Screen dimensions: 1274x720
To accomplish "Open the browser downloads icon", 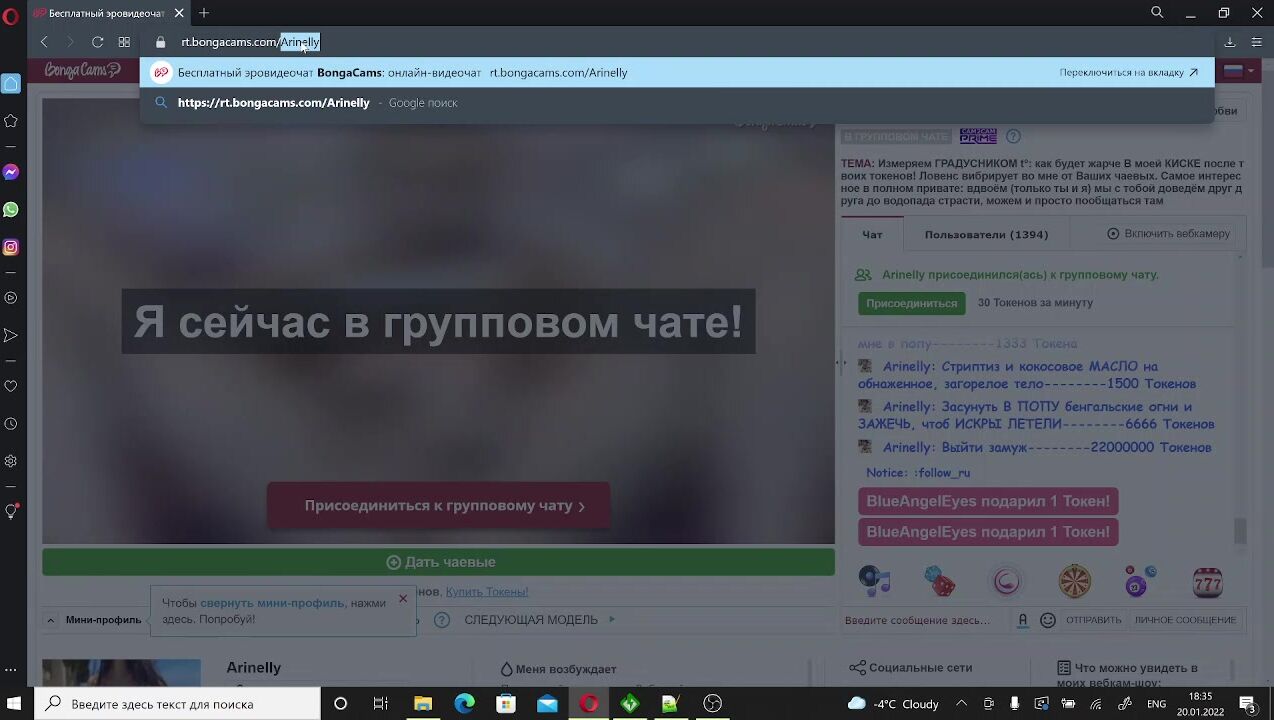I will (1230, 42).
